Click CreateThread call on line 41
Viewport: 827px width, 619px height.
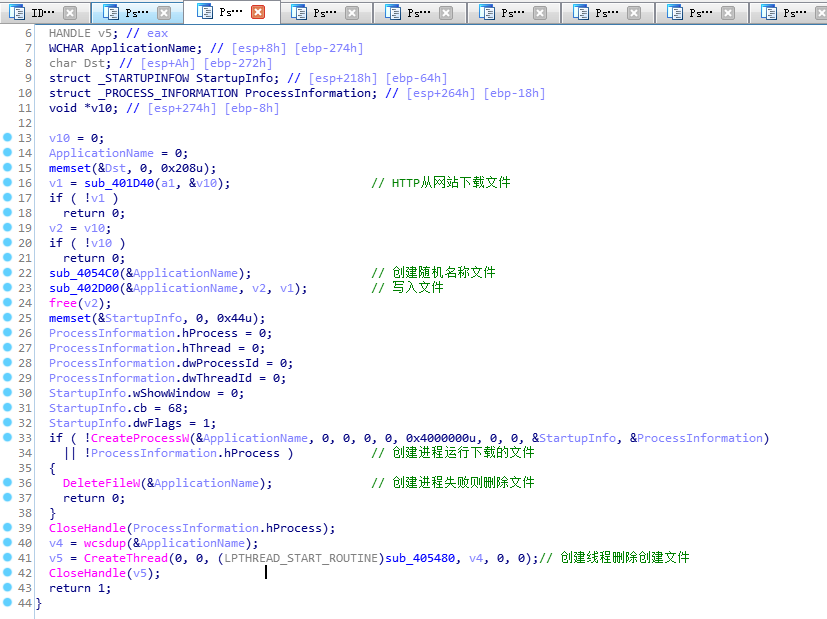pyautogui.click(x=126, y=558)
